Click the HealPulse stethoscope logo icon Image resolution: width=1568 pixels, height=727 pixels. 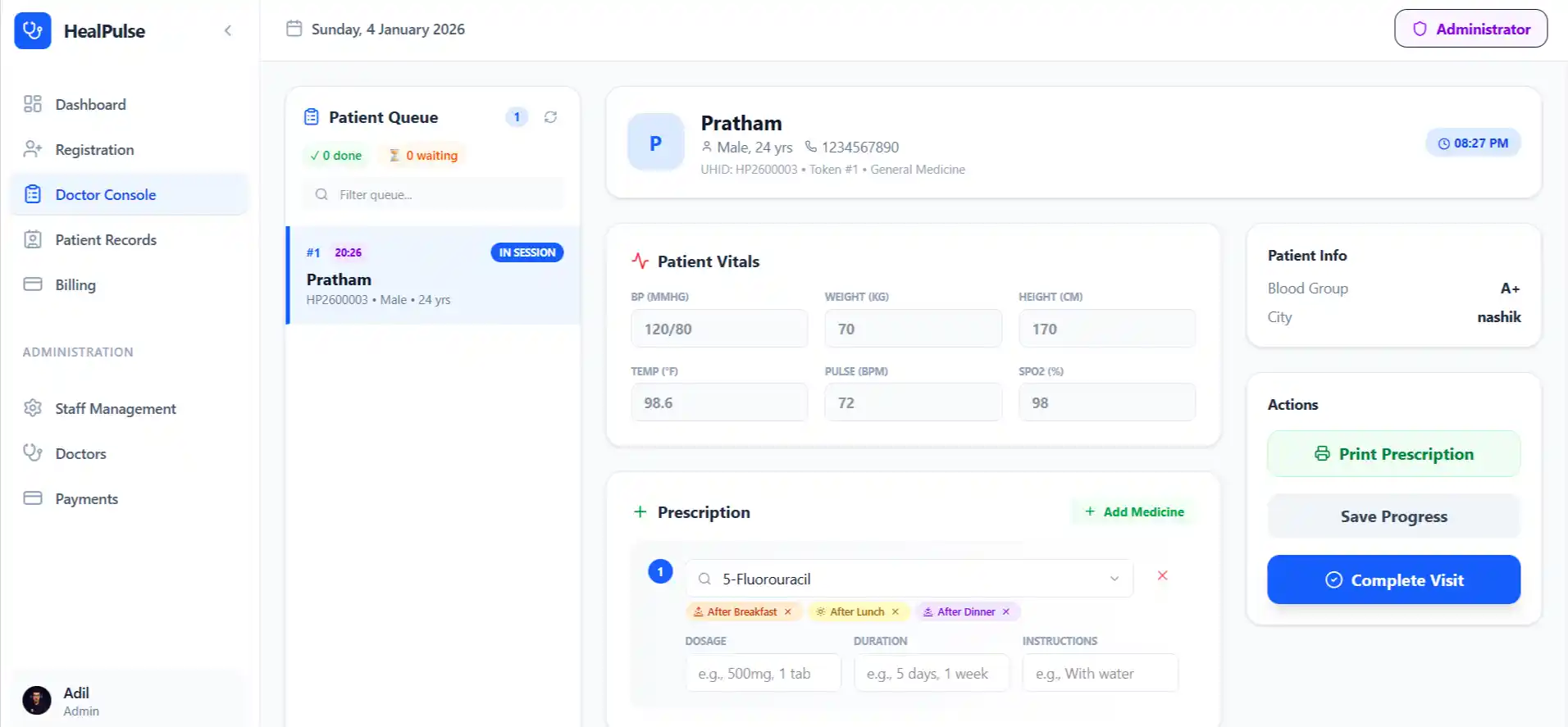pyautogui.click(x=33, y=31)
